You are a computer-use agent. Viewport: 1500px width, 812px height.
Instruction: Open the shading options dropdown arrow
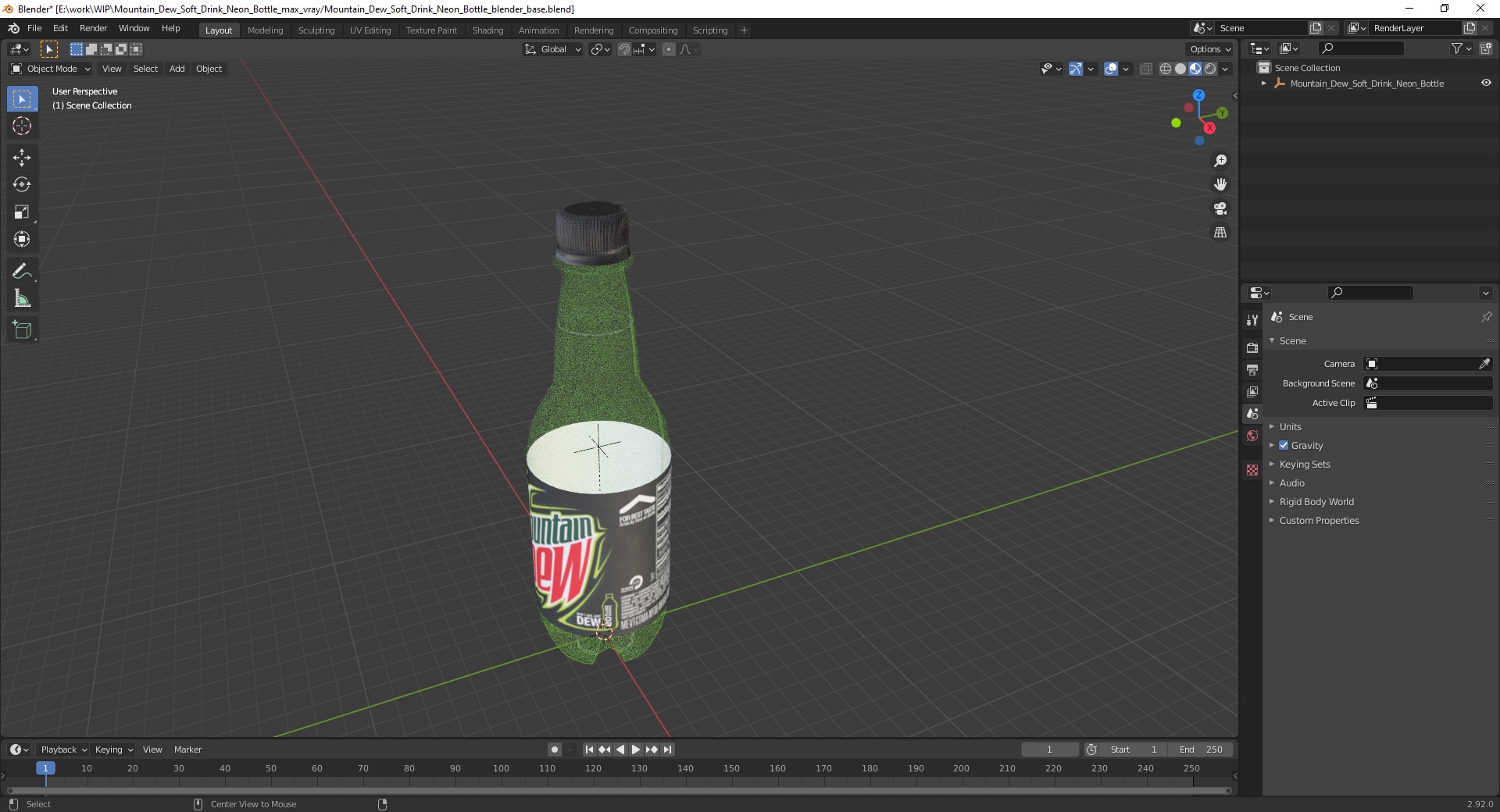(x=1225, y=69)
